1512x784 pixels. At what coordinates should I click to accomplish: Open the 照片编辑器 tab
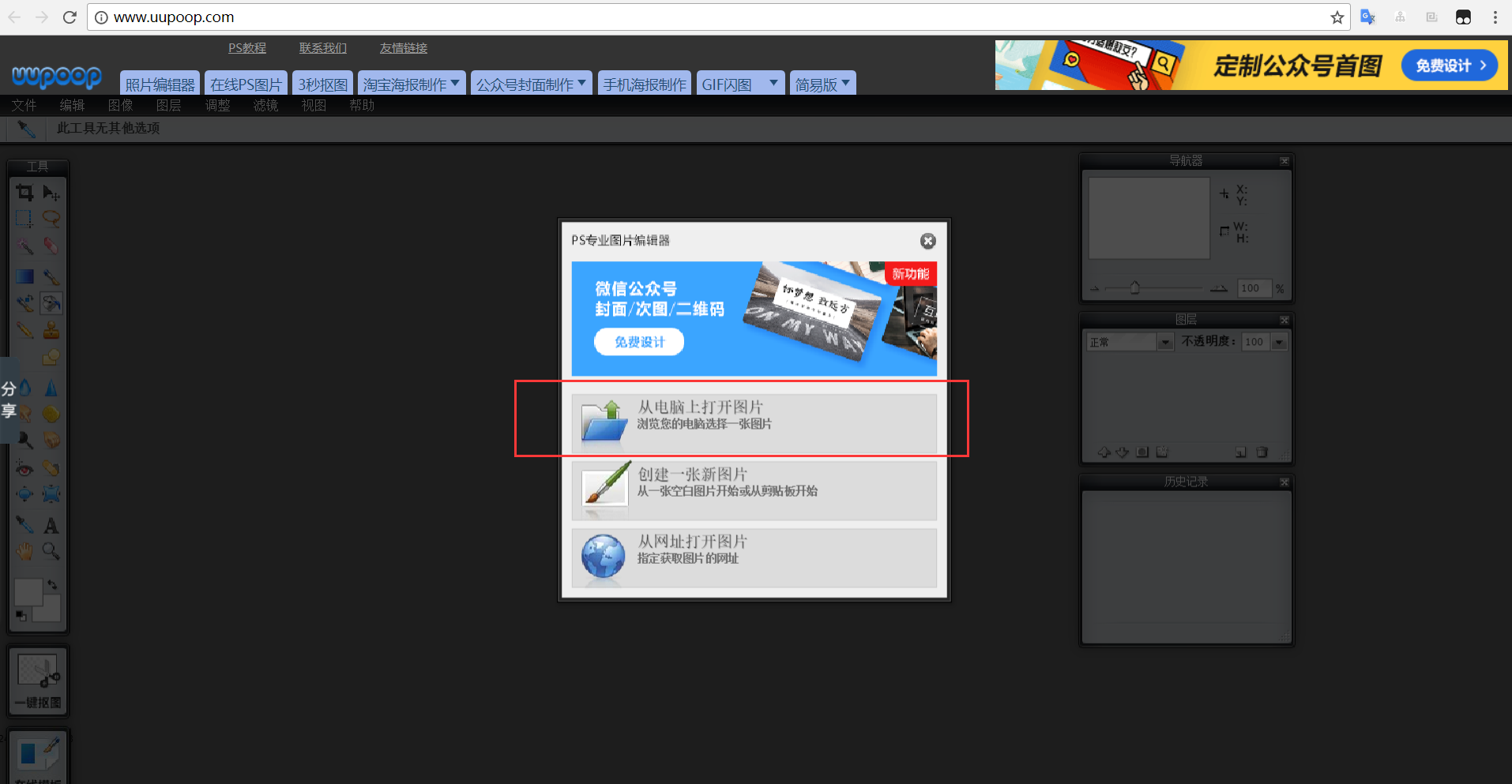click(x=160, y=84)
